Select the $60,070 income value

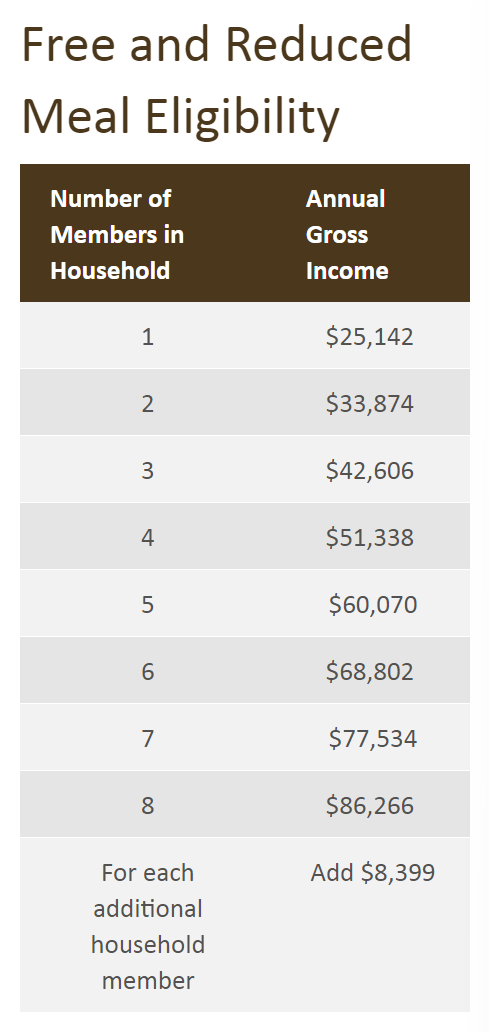pyautogui.click(x=373, y=604)
